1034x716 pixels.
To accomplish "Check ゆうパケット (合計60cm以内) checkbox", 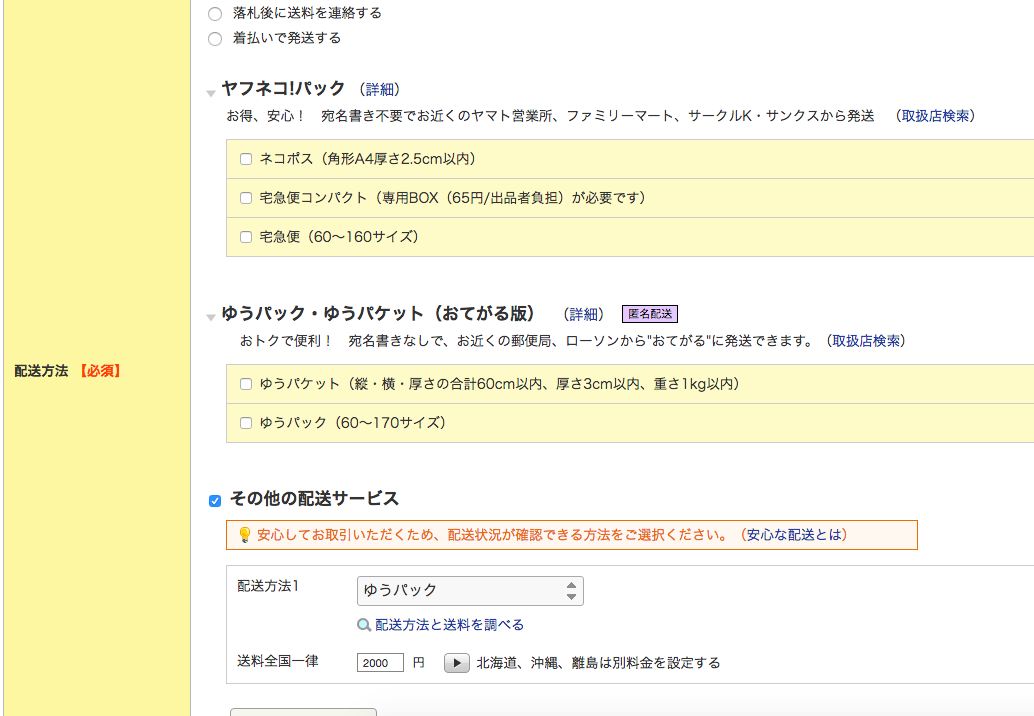I will pyautogui.click(x=246, y=384).
